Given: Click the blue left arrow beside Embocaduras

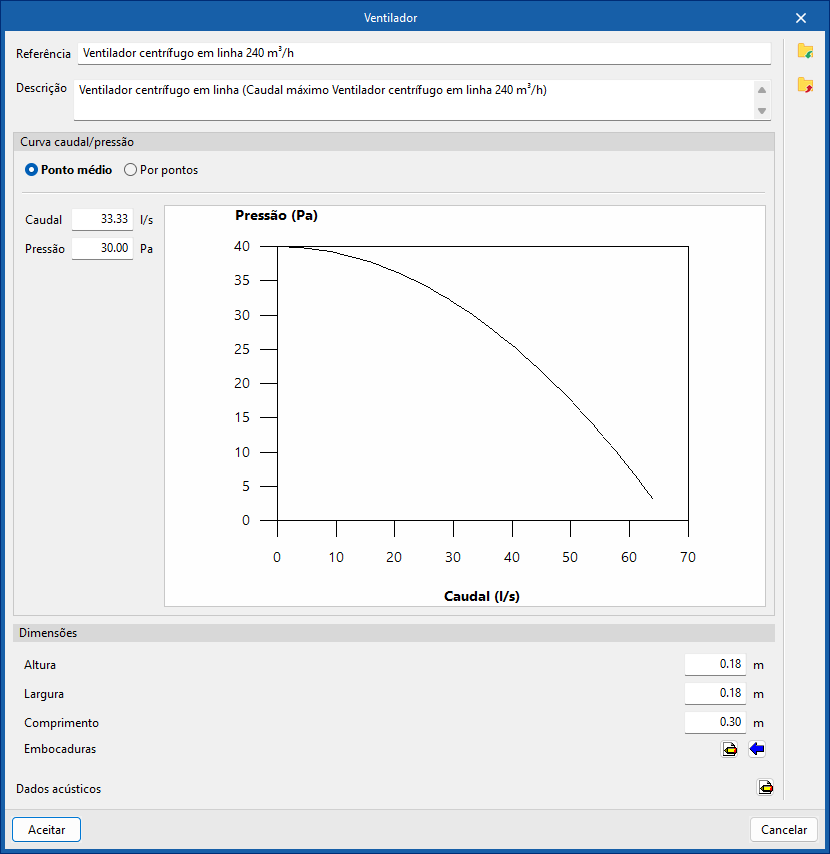Looking at the screenshot, I should coord(756,749).
